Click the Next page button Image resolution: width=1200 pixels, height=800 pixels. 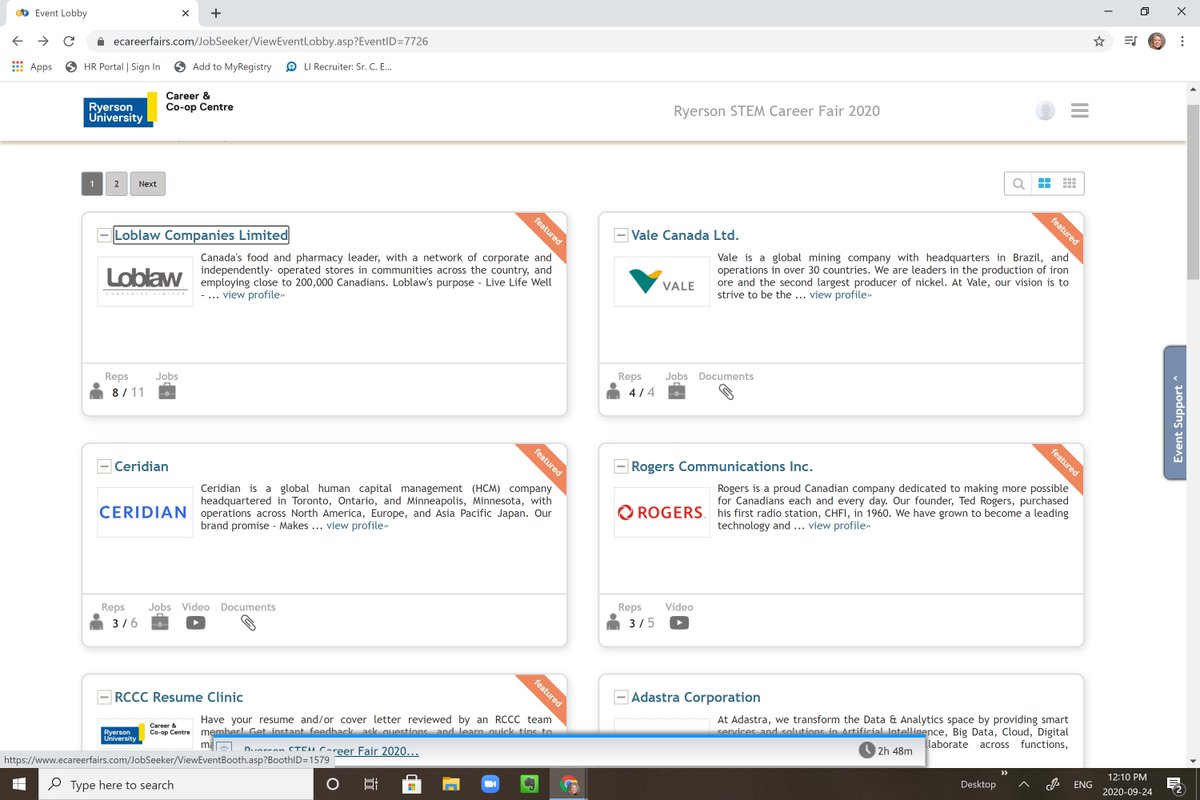(148, 184)
